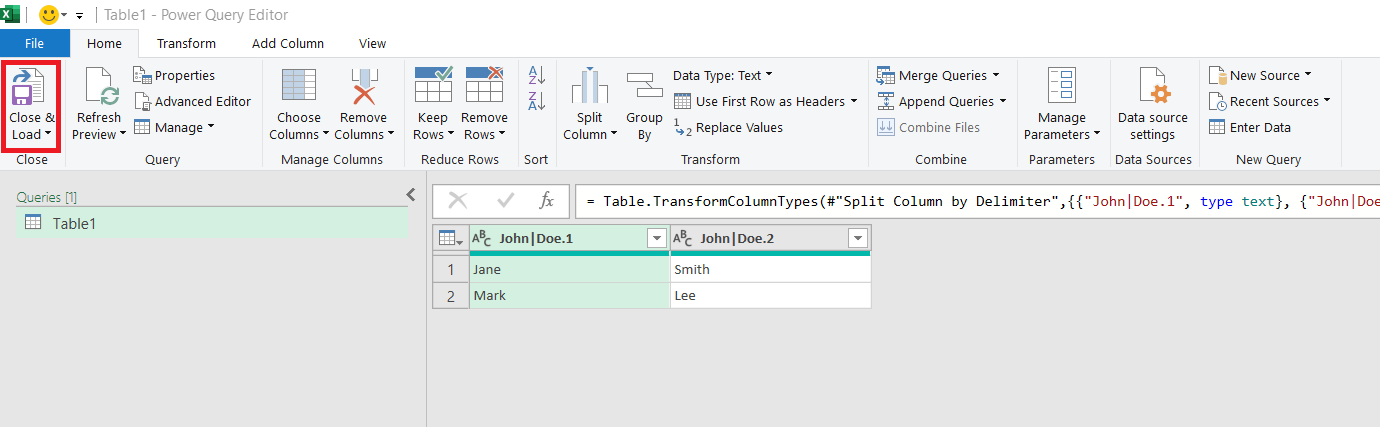The image size is (1380, 427).
Task: Click Enter Data
Action: click(1249, 127)
